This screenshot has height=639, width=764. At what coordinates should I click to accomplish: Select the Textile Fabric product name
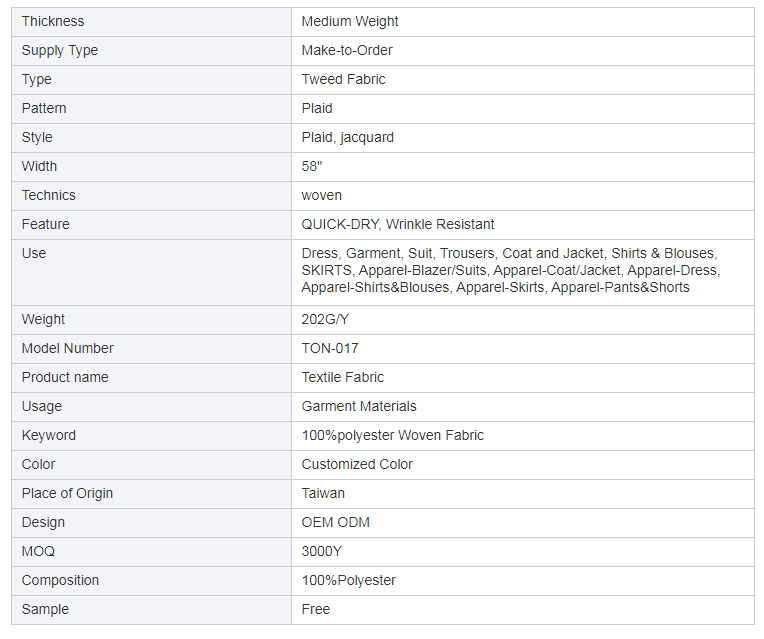click(343, 377)
